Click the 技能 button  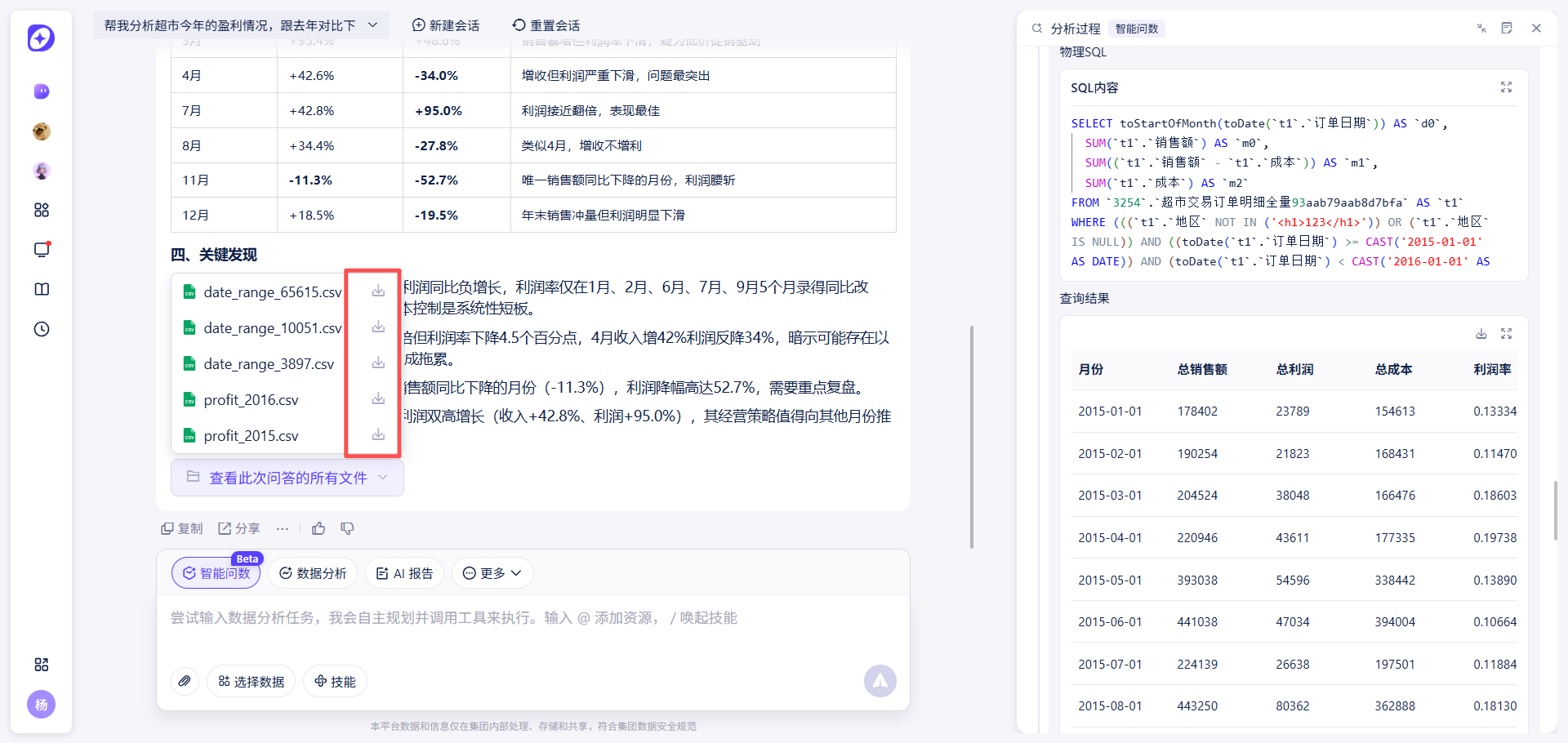[335, 681]
